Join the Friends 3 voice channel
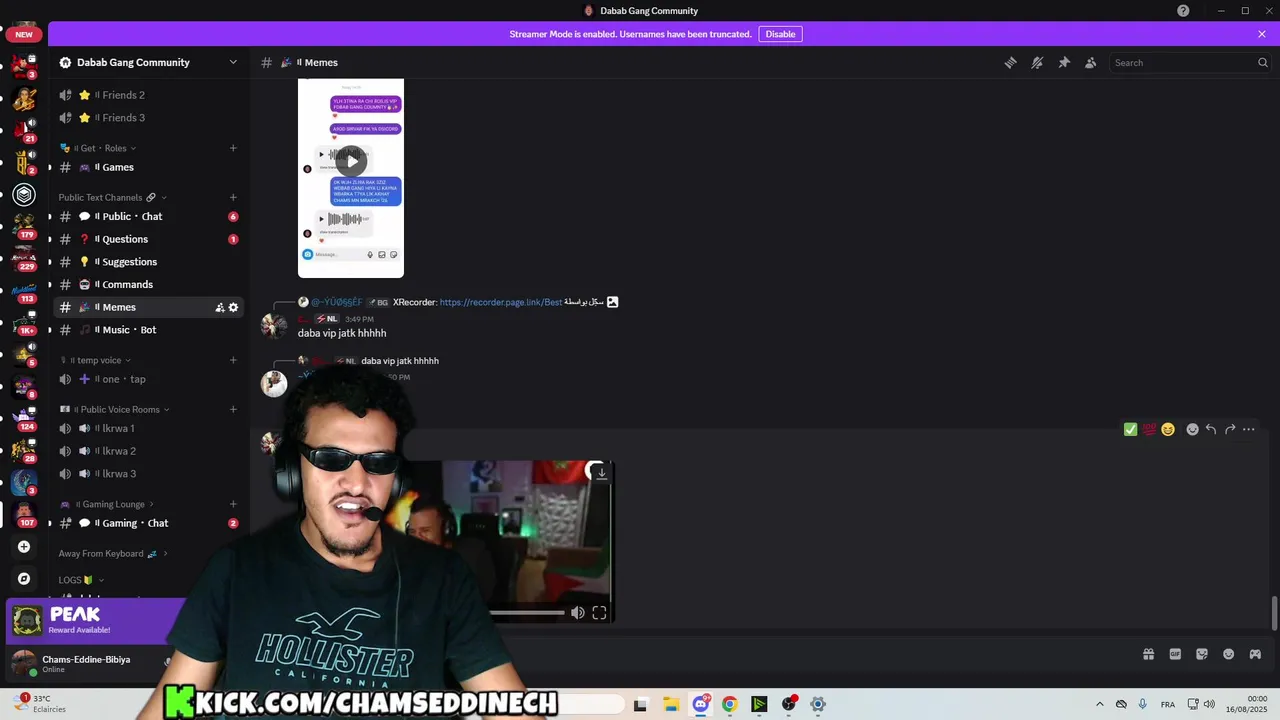1280x720 pixels. pyautogui.click(x=148, y=118)
